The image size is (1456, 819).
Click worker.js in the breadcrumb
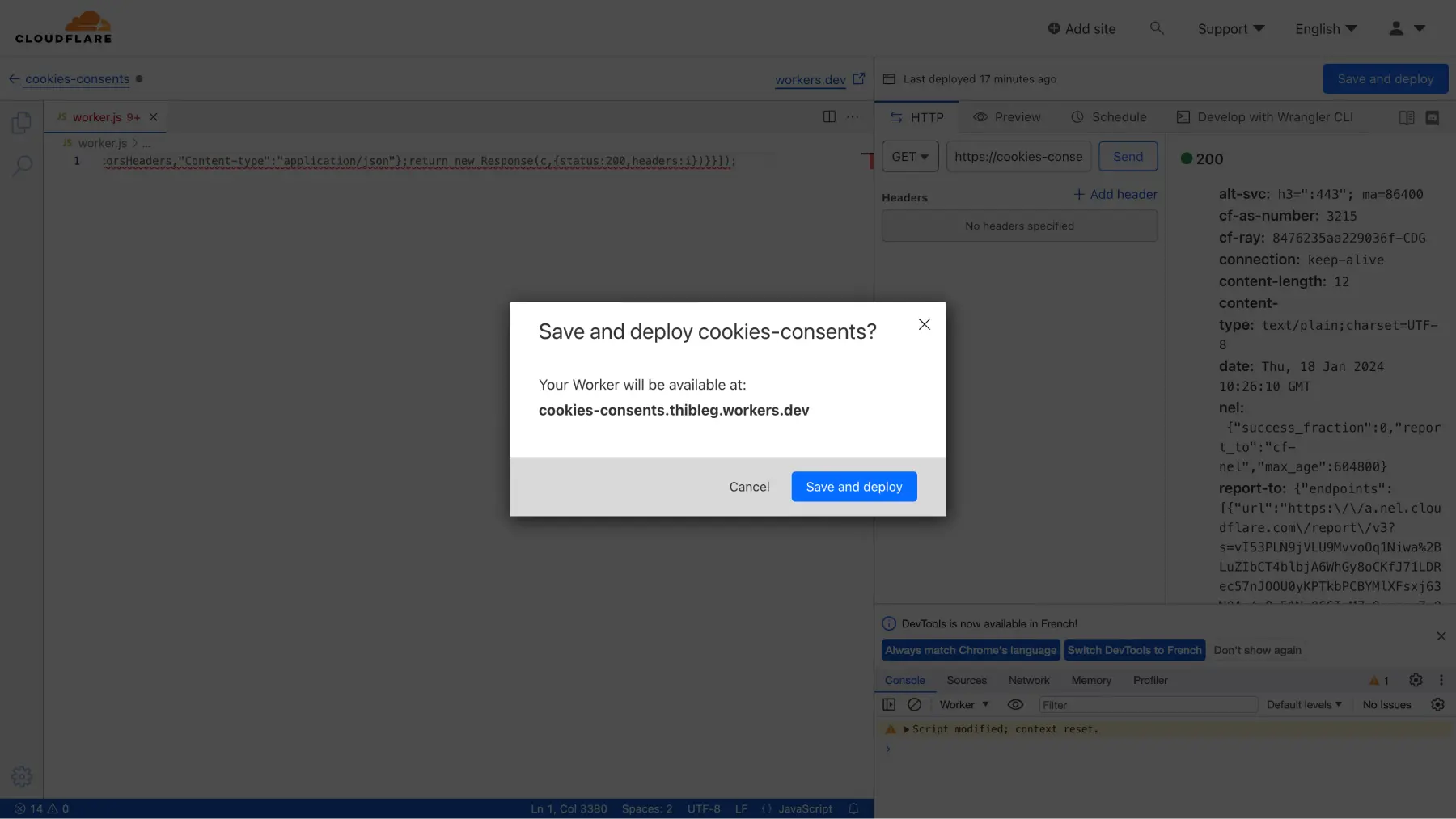(102, 143)
